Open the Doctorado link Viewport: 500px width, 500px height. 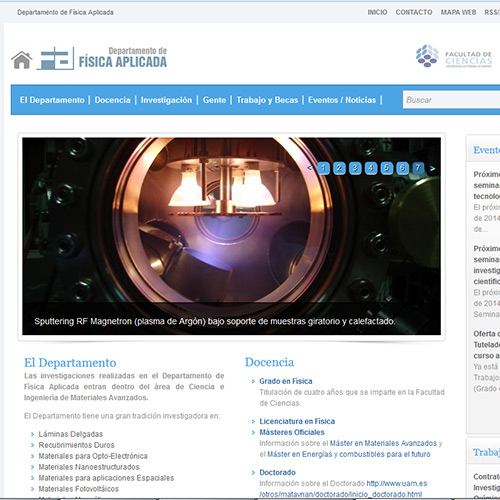(x=277, y=472)
